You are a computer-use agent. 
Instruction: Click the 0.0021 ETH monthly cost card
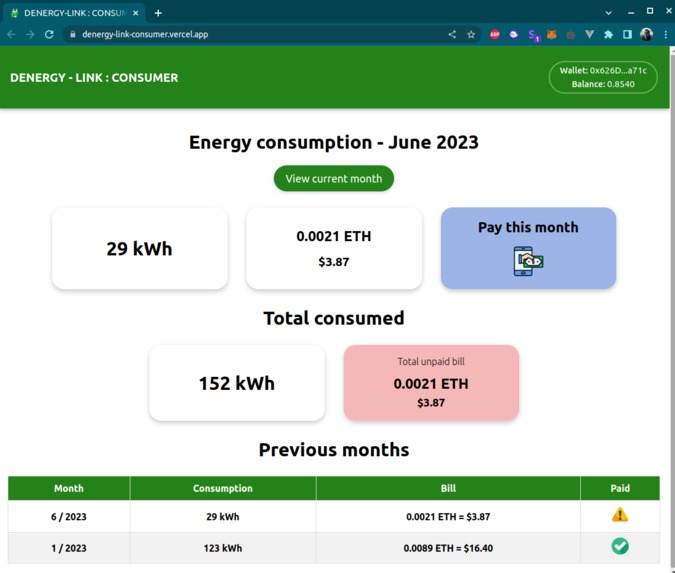(334, 248)
